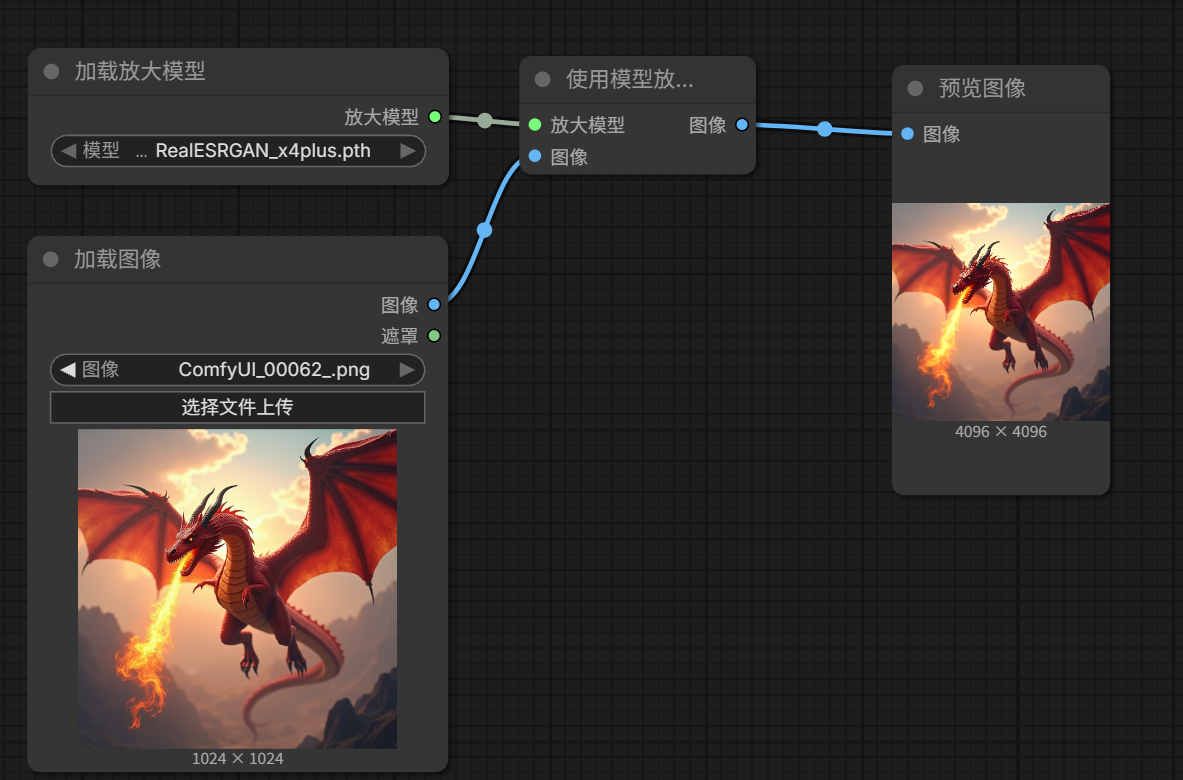This screenshot has height=780, width=1183.
Task: Click the 选择文件上传 upload button
Action: click(237, 407)
